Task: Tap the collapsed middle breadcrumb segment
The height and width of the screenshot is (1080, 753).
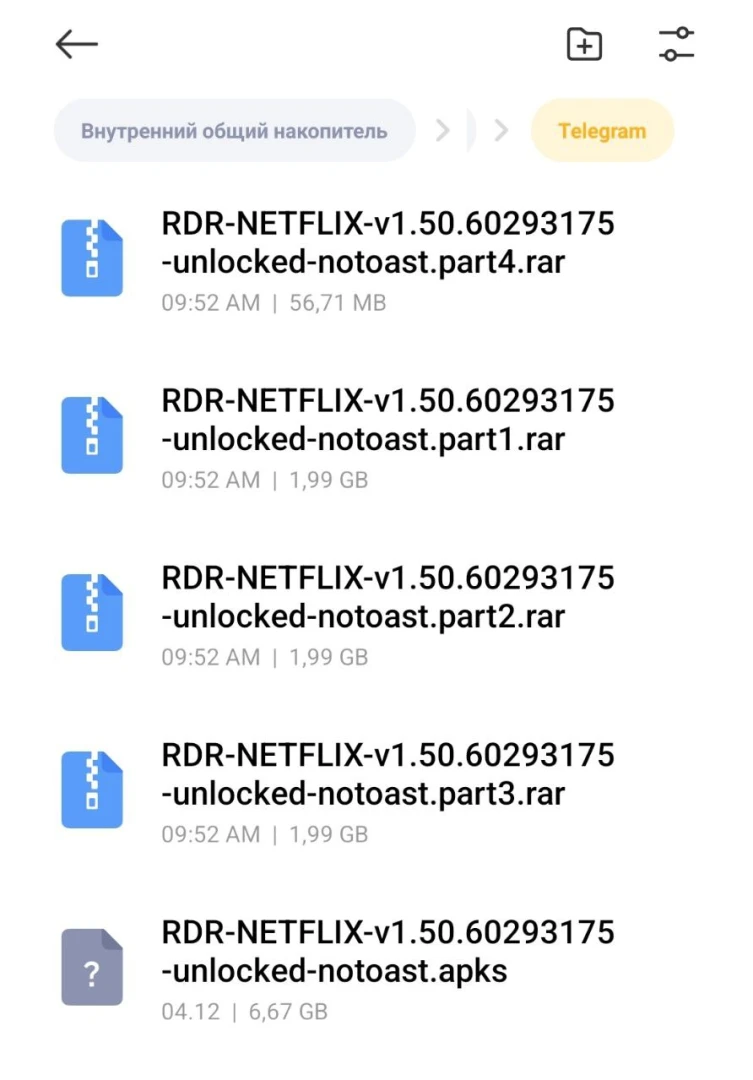Action: click(472, 131)
